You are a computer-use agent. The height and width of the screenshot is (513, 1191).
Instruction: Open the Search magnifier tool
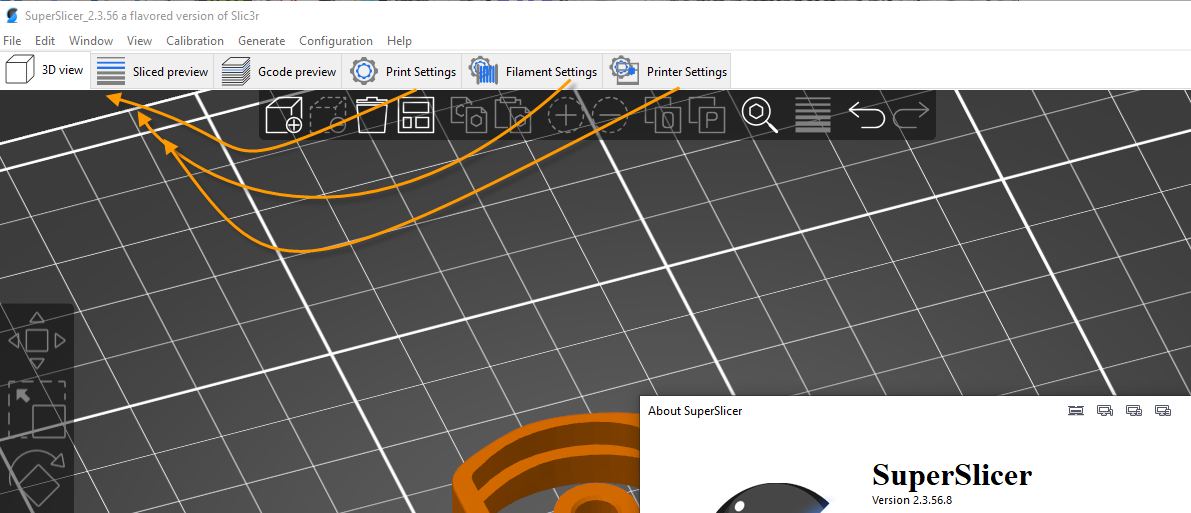(x=760, y=116)
